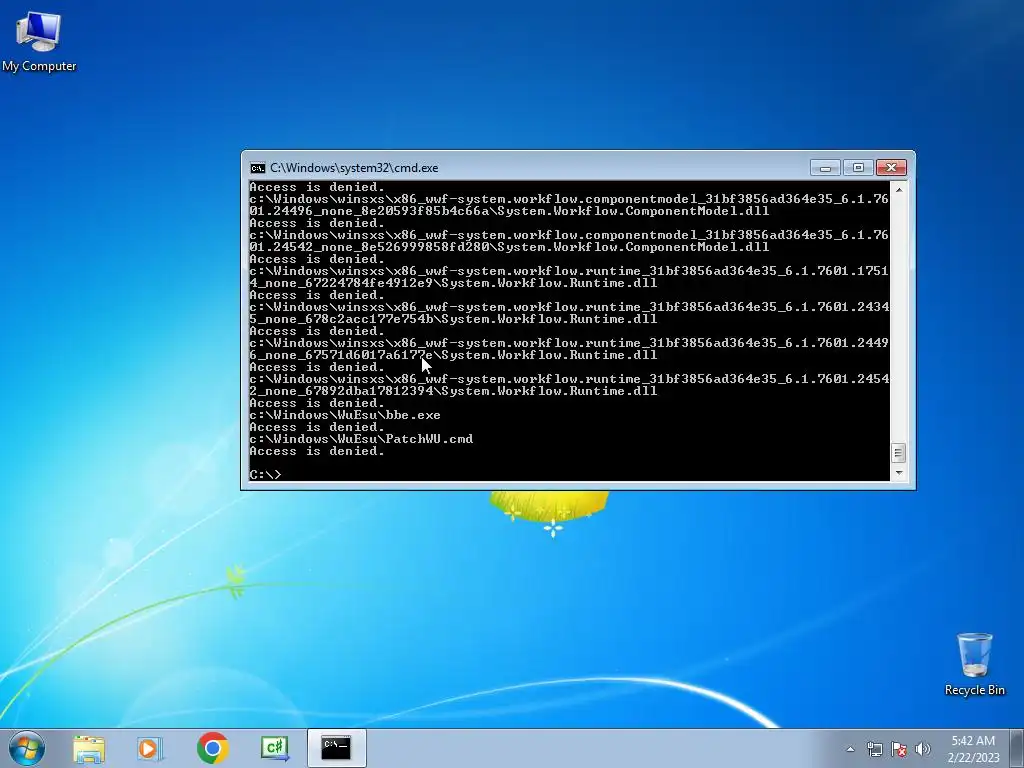
Task: Launch Google Chrome from taskbar
Action: point(212,748)
